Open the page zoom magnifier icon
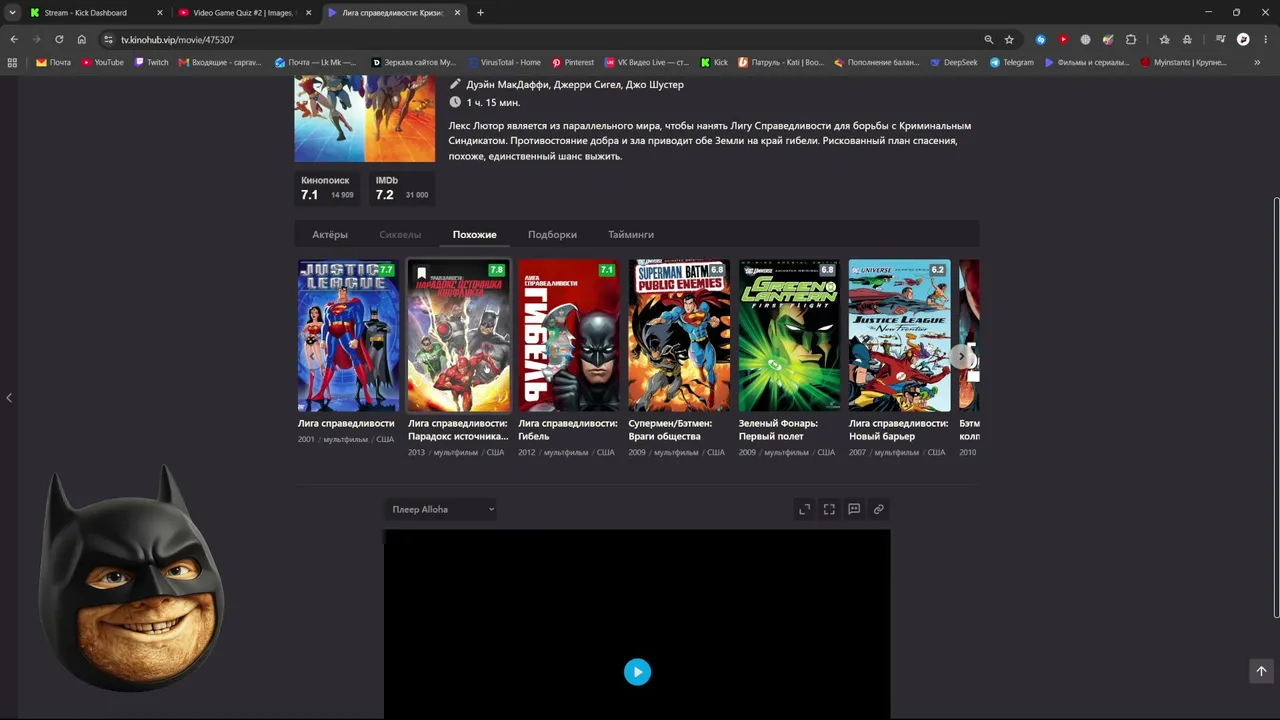The width and height of the screenshot is (1280, 720). tap(989, 39)
